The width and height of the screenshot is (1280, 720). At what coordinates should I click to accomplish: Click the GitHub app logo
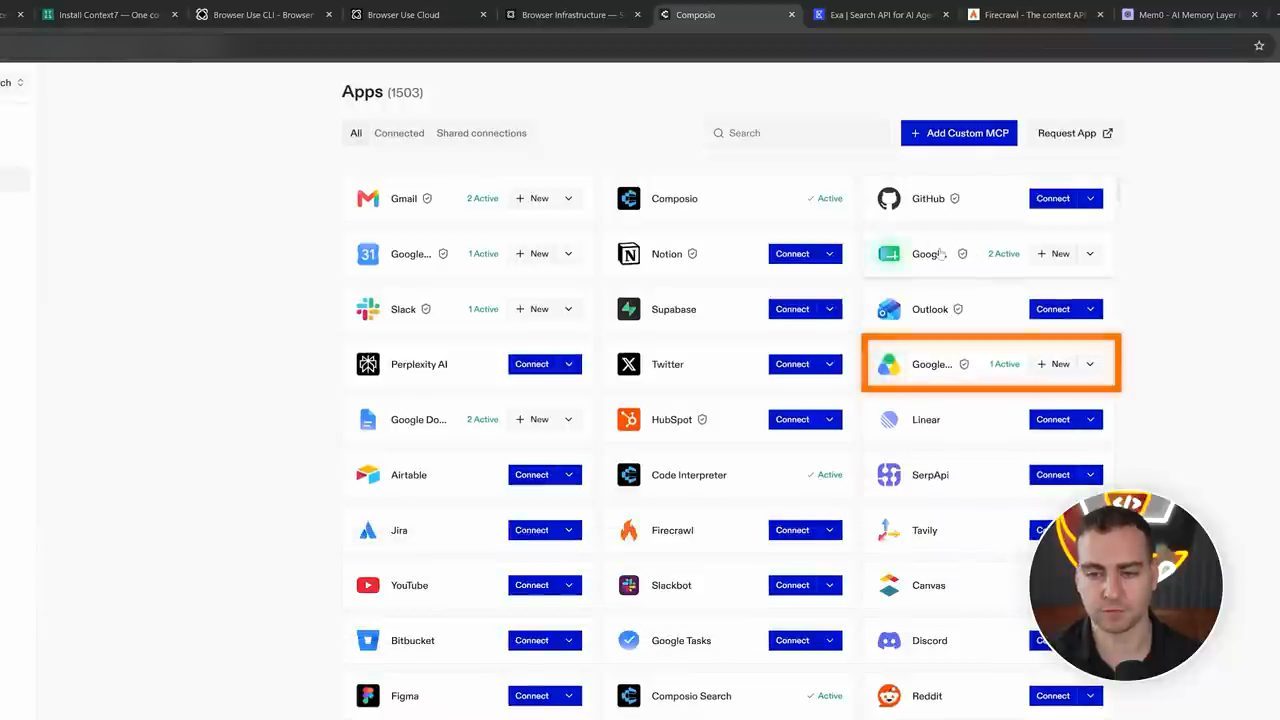pyautogui.click(x=889, y=199)
